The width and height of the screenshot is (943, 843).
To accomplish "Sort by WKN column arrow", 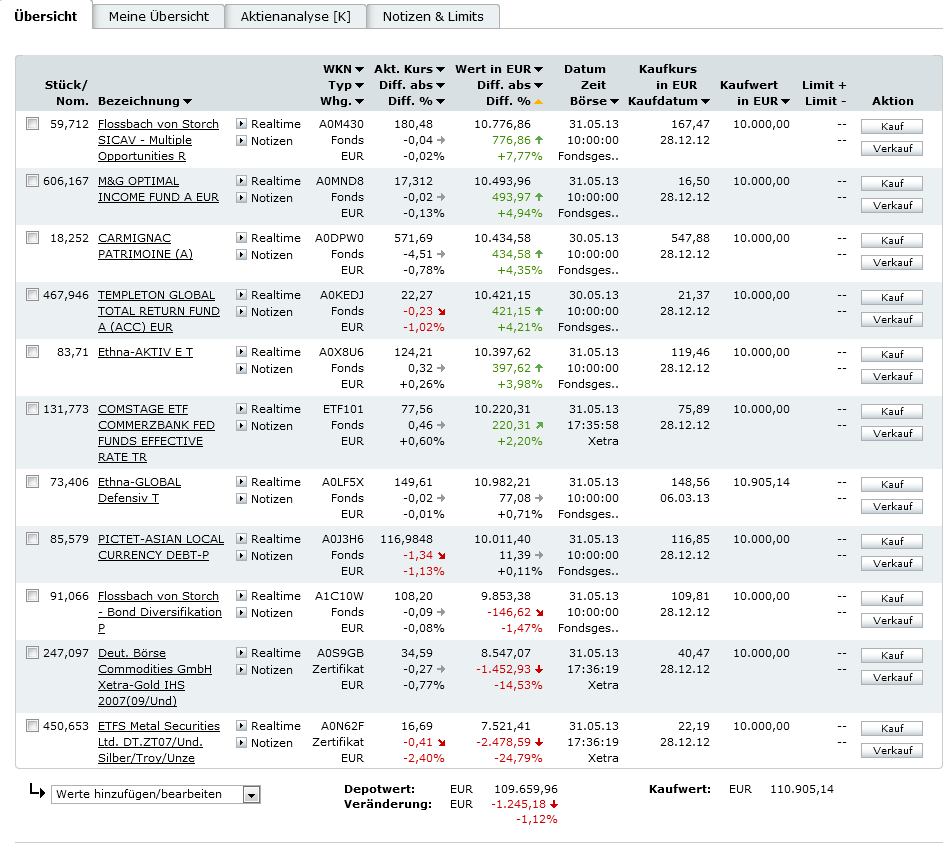I will coord(360,70).
